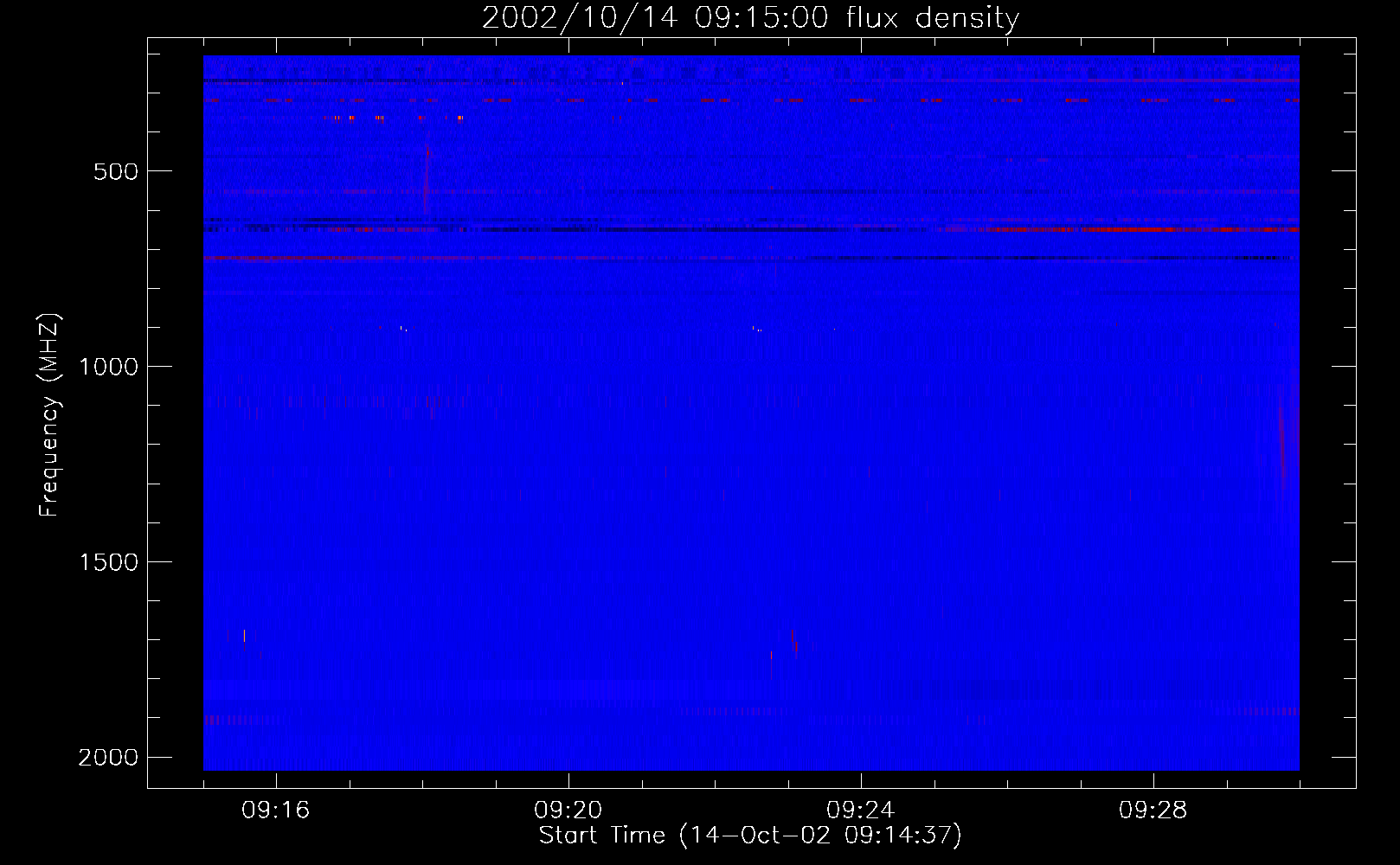Click the 500 frequency tick label
This screenshot has width=1400, height=865.
(x=116, y=171)
